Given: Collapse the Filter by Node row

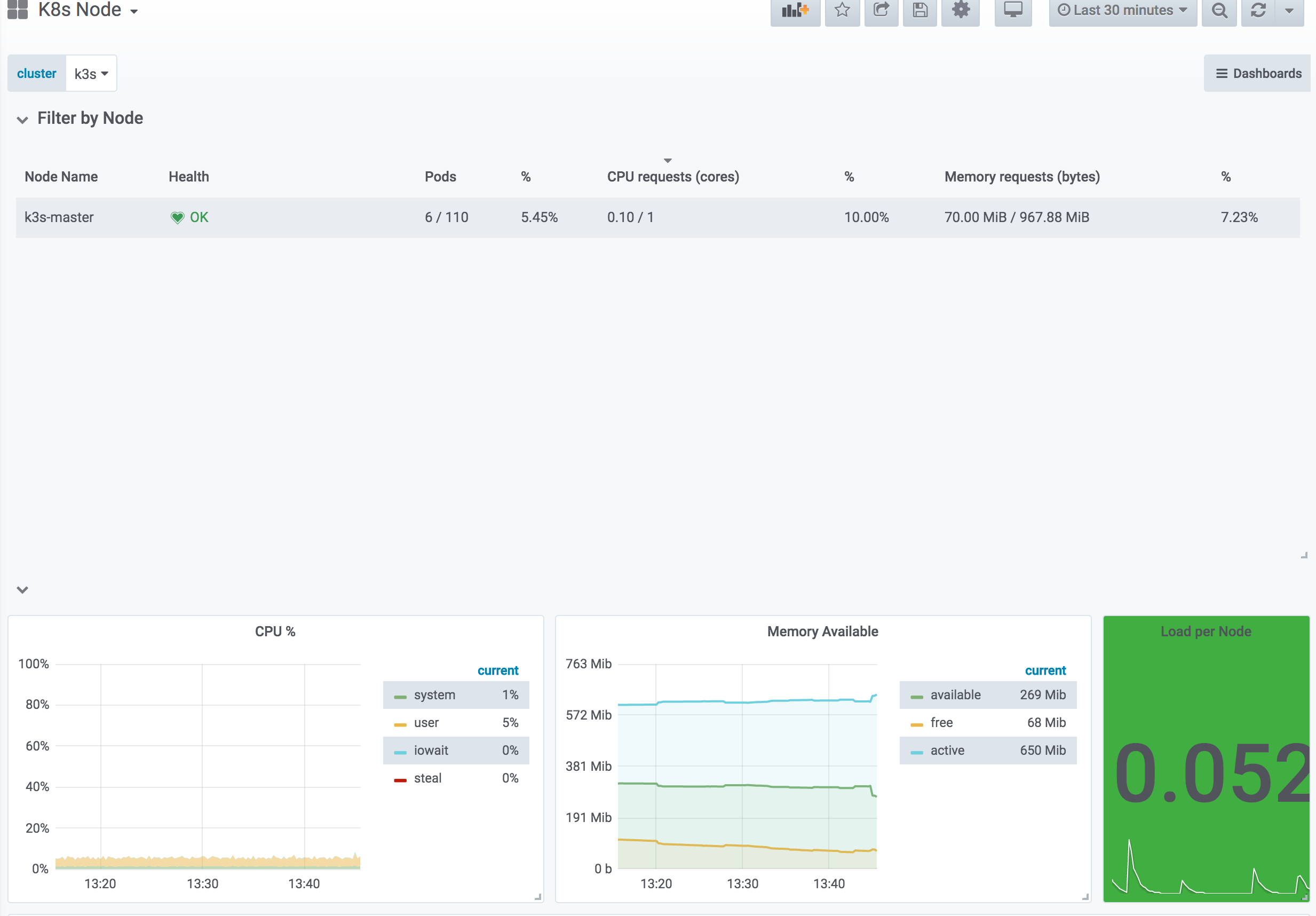Looking at the screenshot, I should (x=22, y=119).
